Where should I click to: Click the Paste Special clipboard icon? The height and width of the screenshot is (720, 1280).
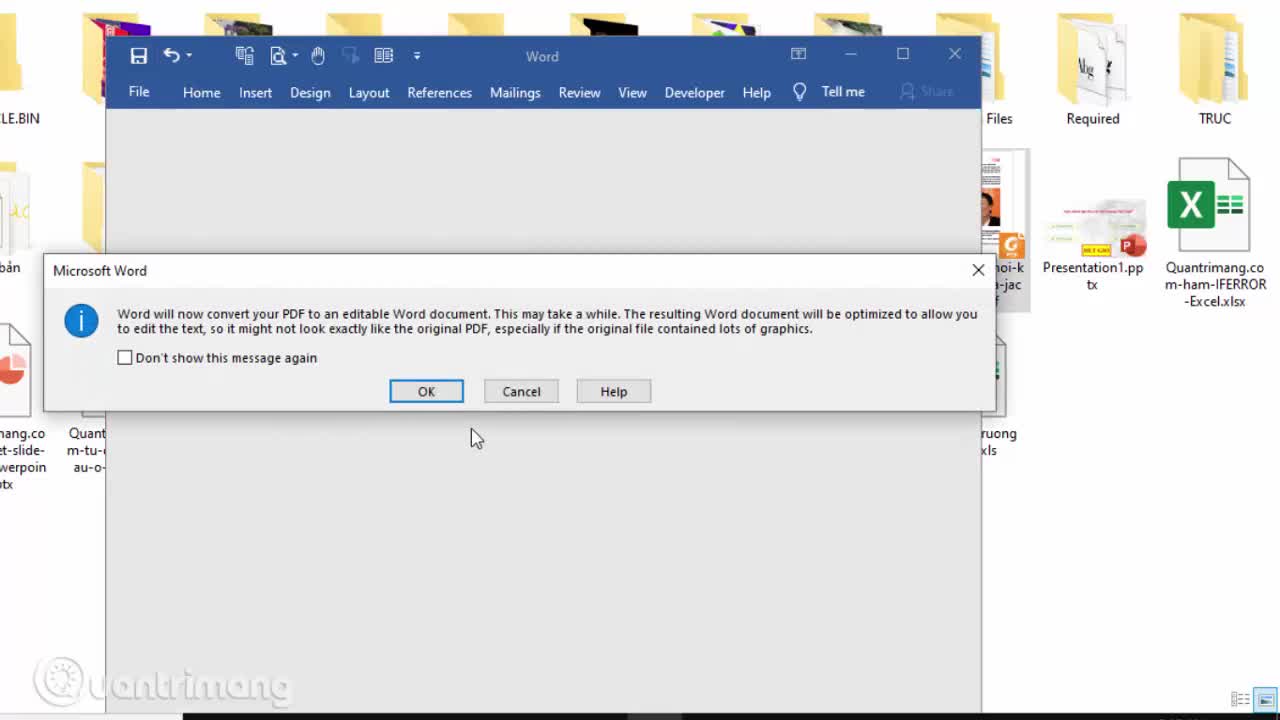click(x=244, y=56)
